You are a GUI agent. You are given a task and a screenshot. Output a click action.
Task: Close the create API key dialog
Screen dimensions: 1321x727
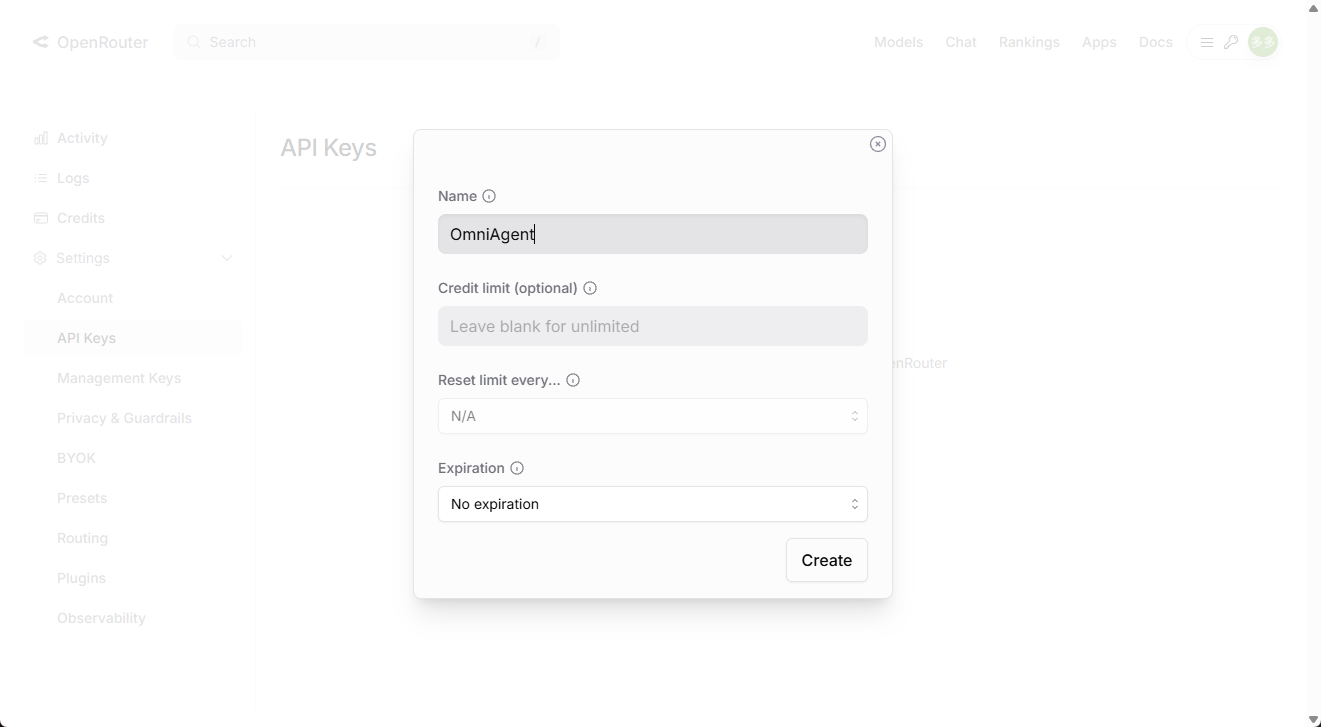(878, 144)
